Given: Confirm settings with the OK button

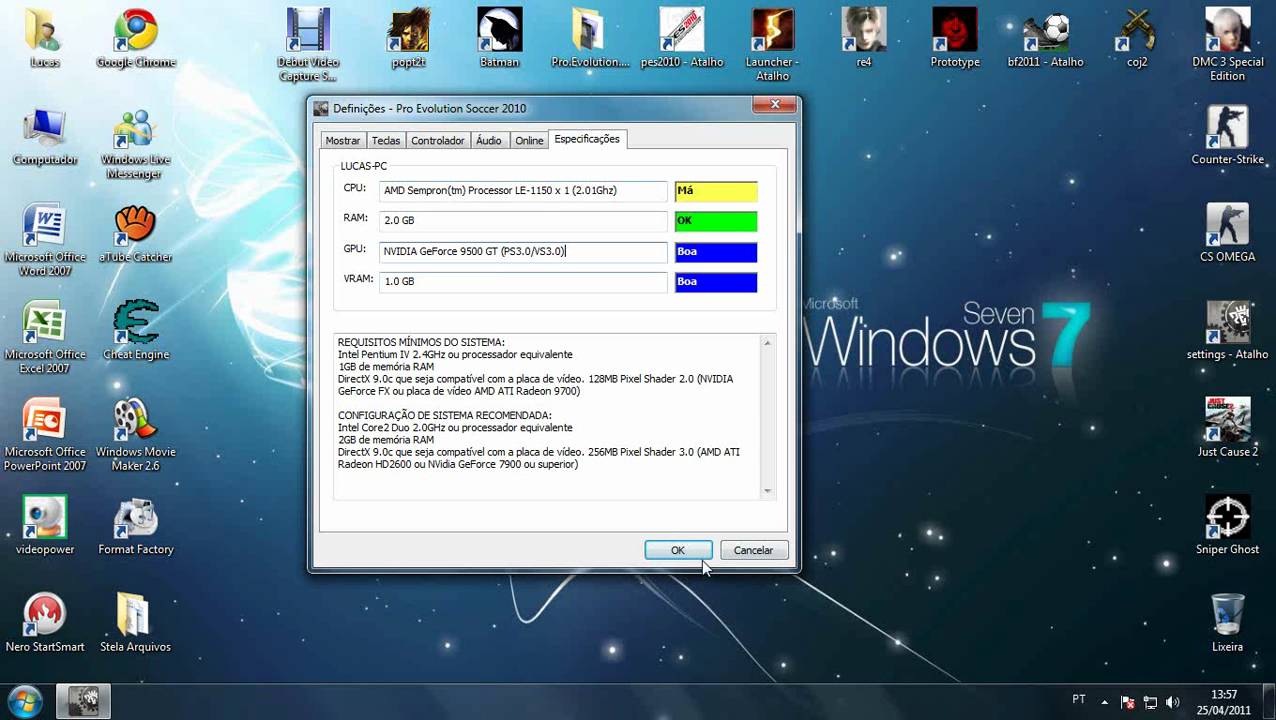Looking at the screenshot, I should pos(678,550).
